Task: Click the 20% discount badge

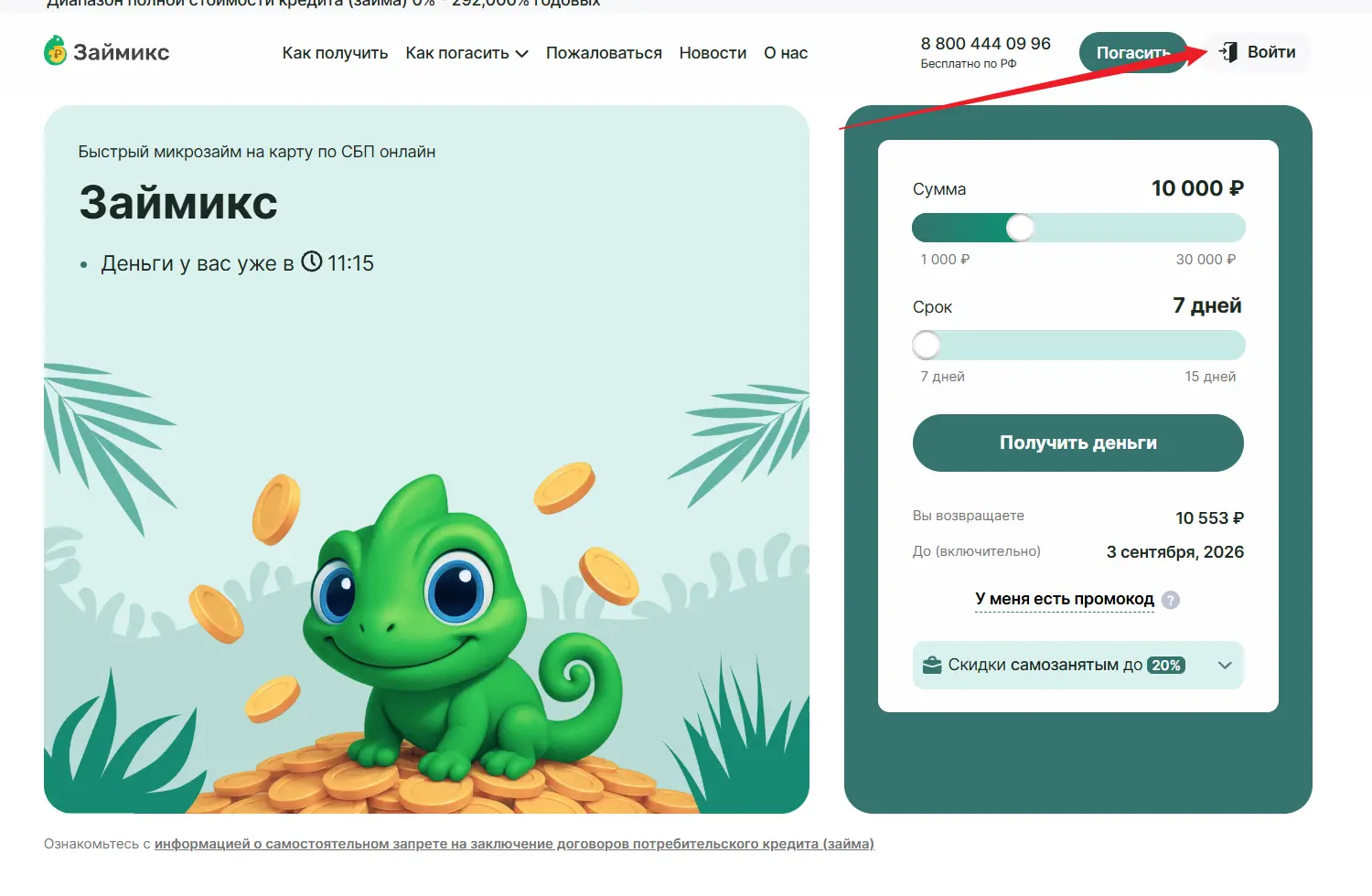Action: [x=1166, y=666]
